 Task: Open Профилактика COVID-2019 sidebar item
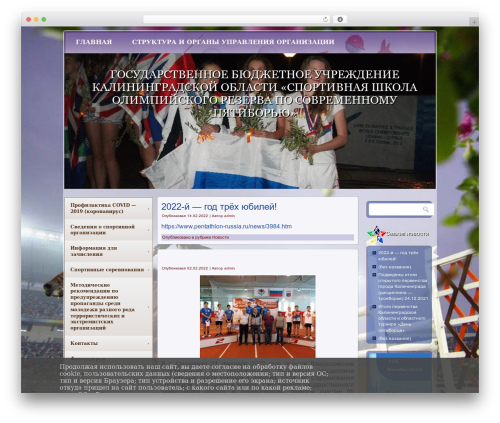(x=108, y=208)
